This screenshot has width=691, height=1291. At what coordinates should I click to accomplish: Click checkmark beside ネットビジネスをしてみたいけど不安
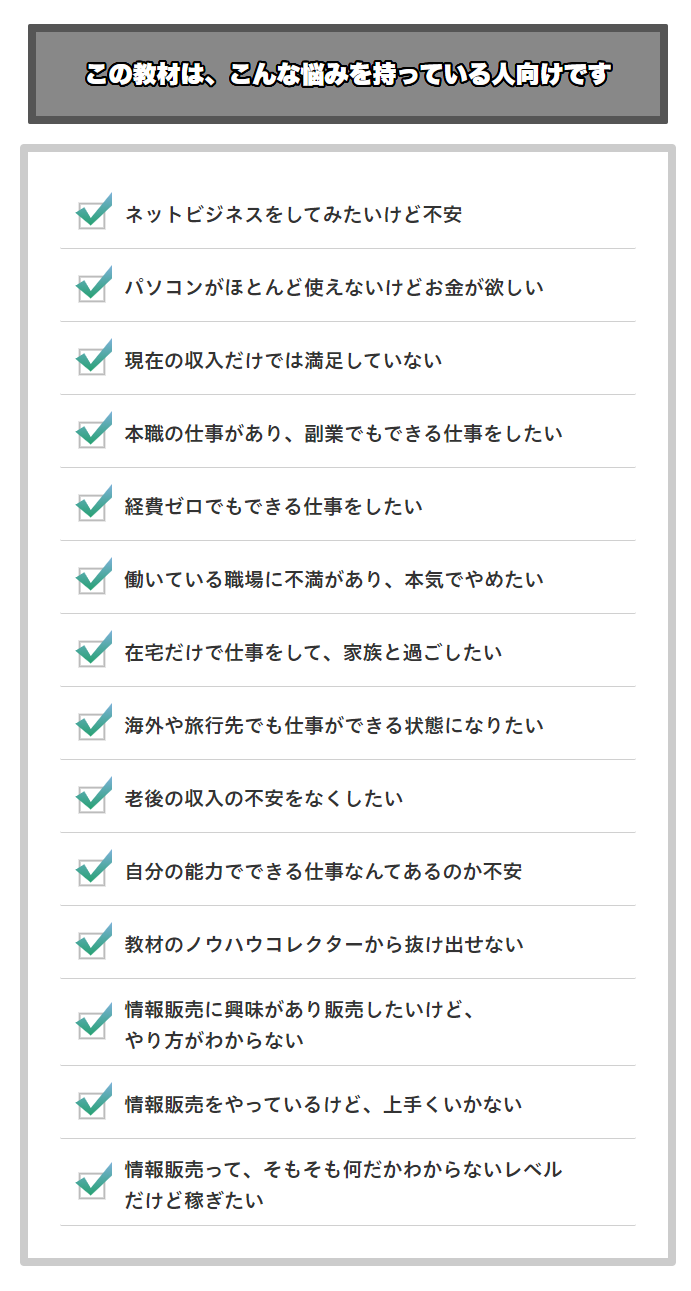click(94, 211)
